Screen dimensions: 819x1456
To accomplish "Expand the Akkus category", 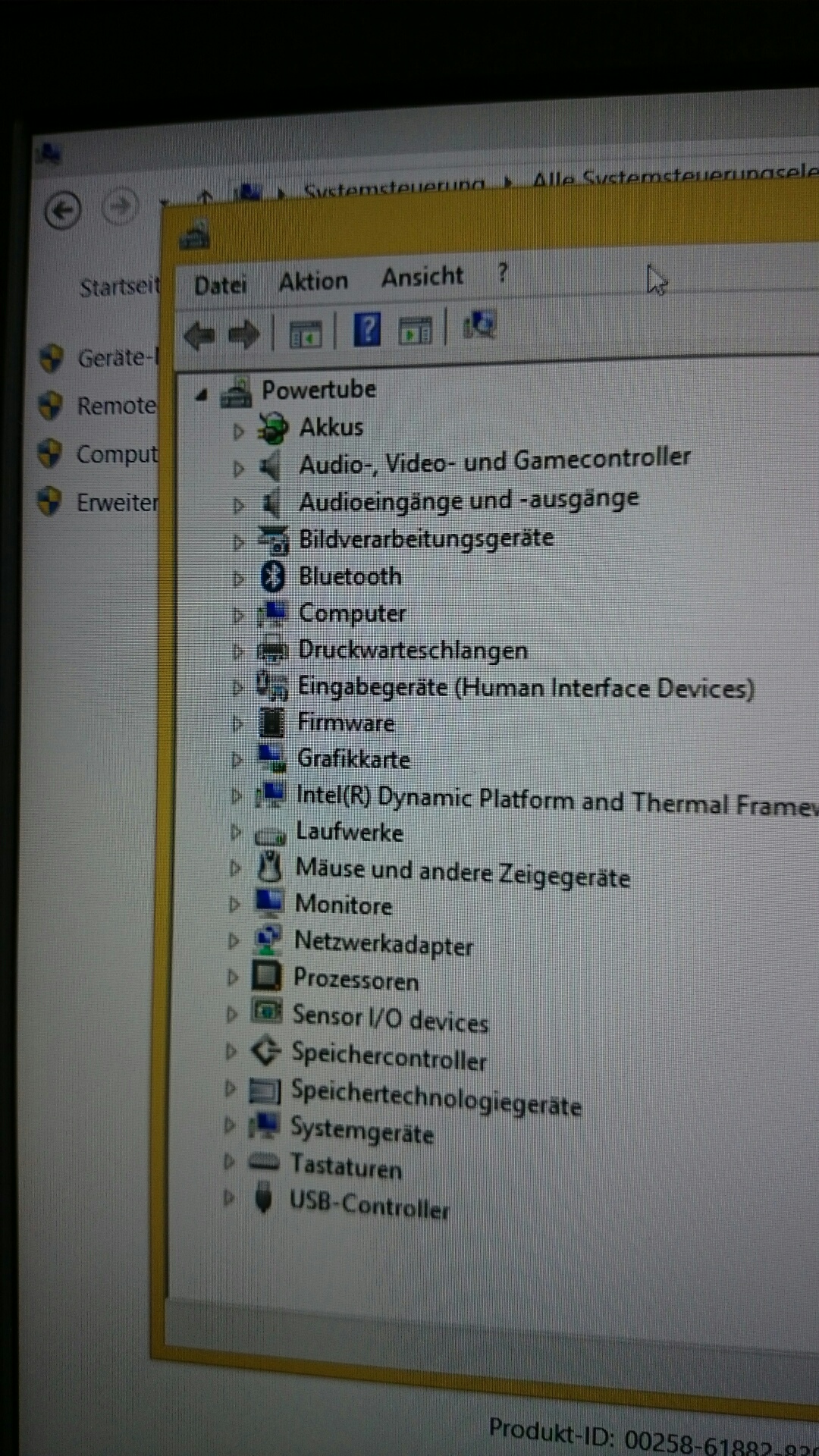I will 238,431.
